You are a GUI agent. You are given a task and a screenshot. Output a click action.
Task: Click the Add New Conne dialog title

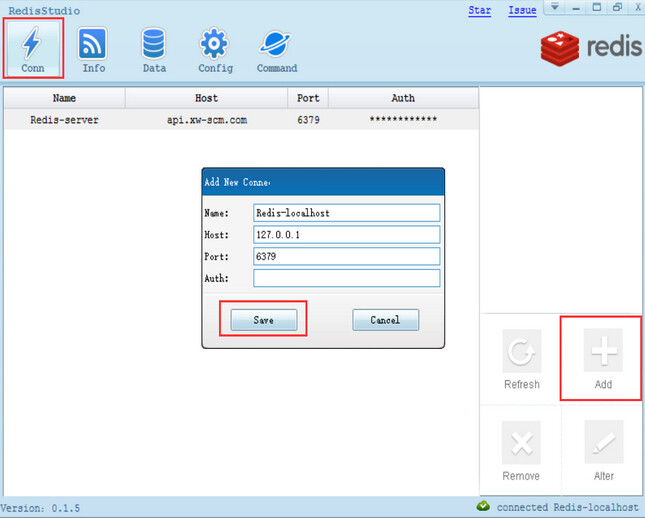pyautogui.click(x=237, y=182)
